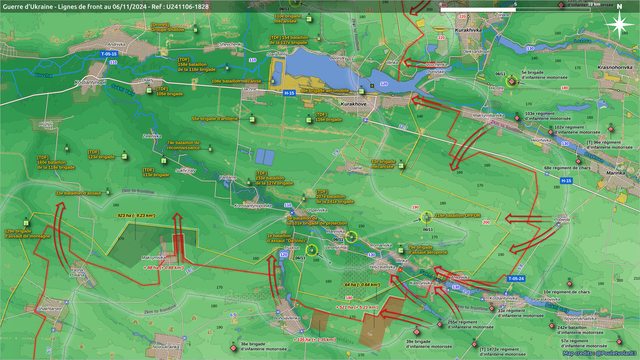Select the 5e brigade d'infanterie motorisée circled marker
The width and height of the screenshot is (640, 360).
511,82
